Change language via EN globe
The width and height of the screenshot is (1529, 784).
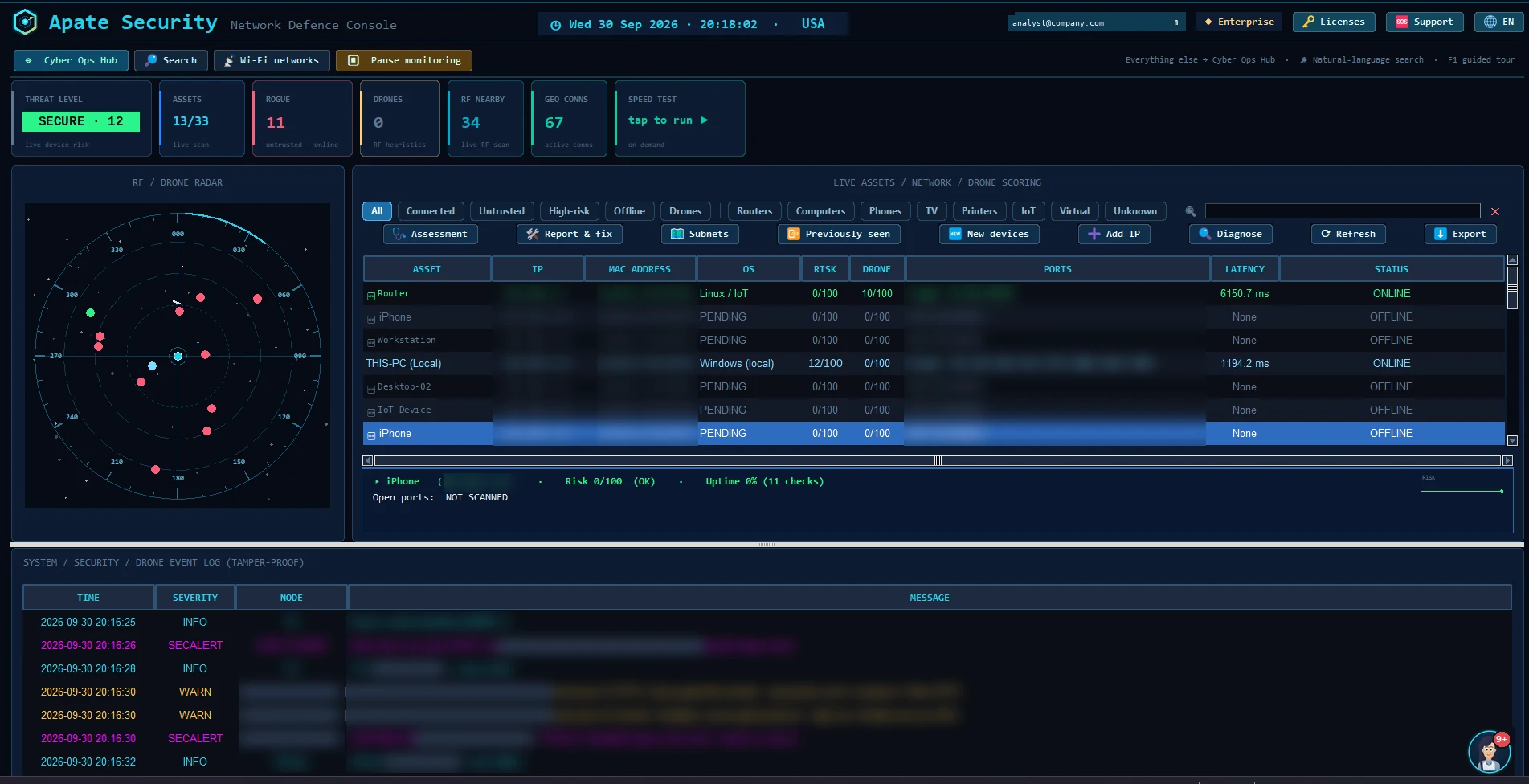[1499, 22]
